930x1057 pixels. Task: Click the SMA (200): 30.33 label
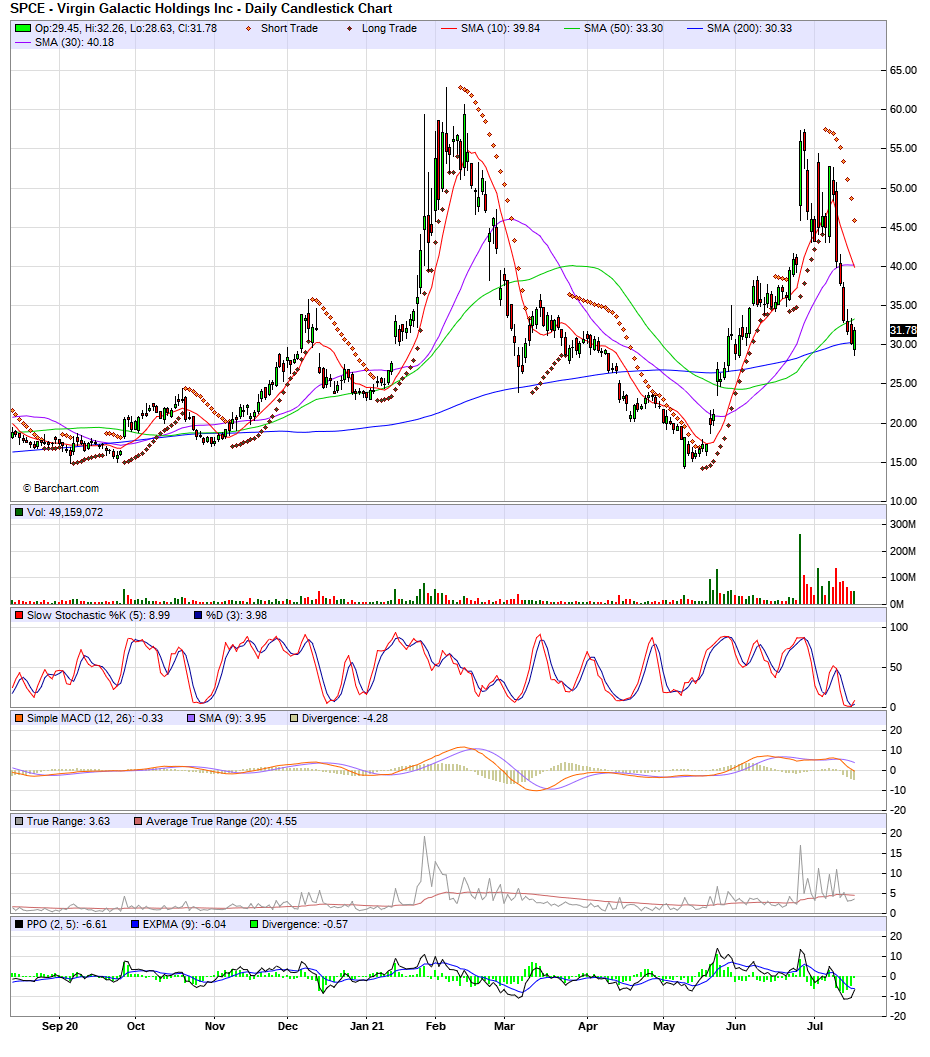tap(749, 28)
